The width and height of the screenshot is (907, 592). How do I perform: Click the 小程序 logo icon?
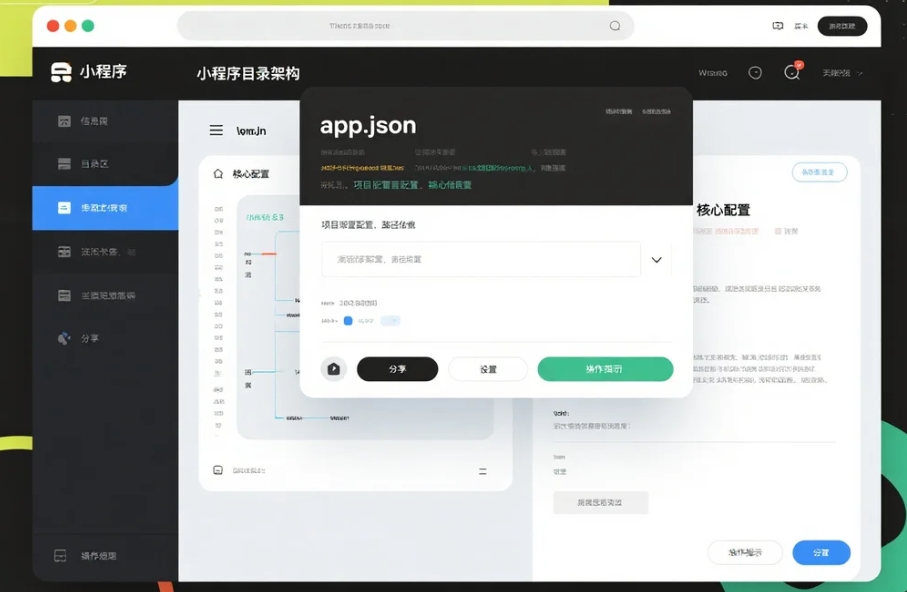point(62,72)
